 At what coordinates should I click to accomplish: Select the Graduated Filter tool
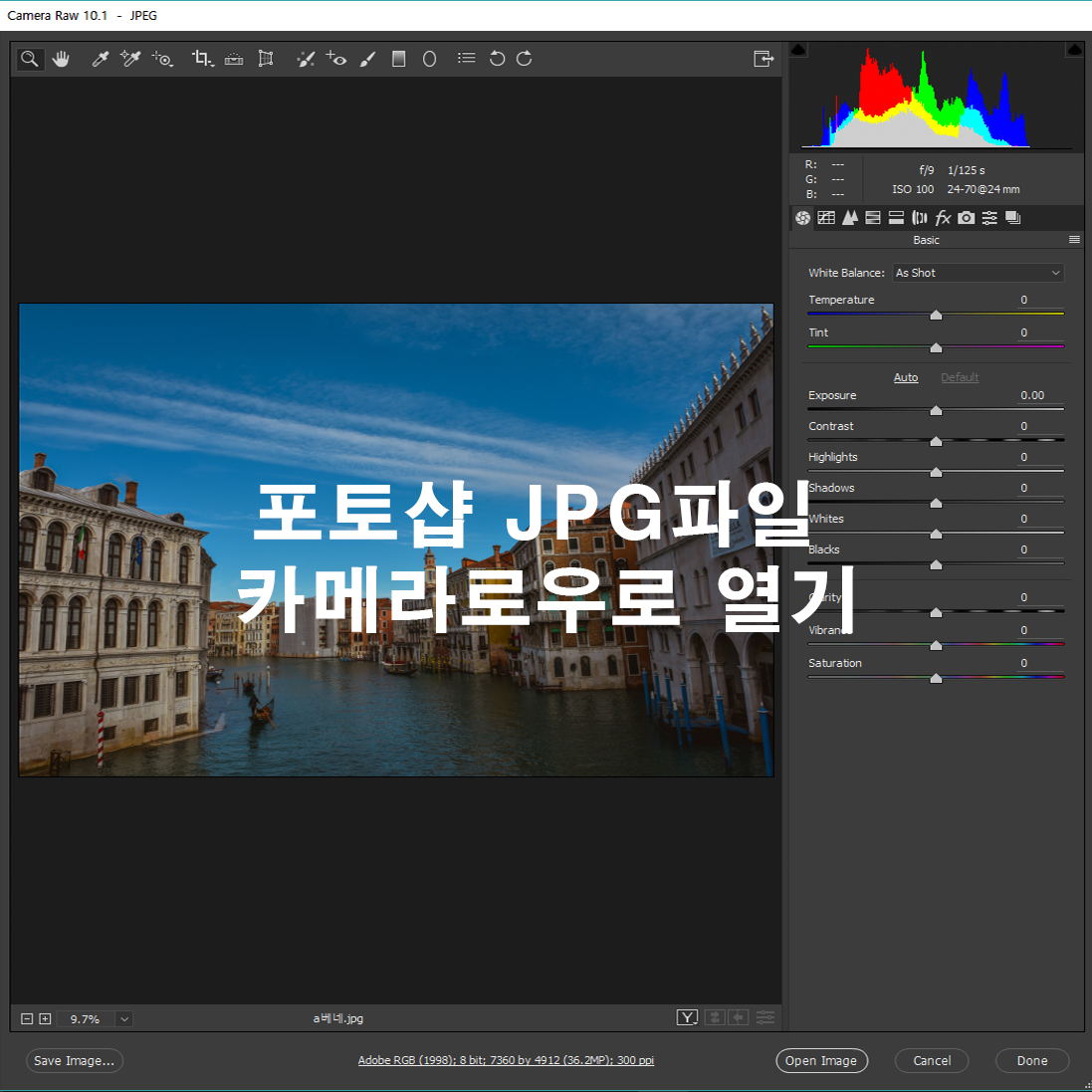(x=398, y=59)
